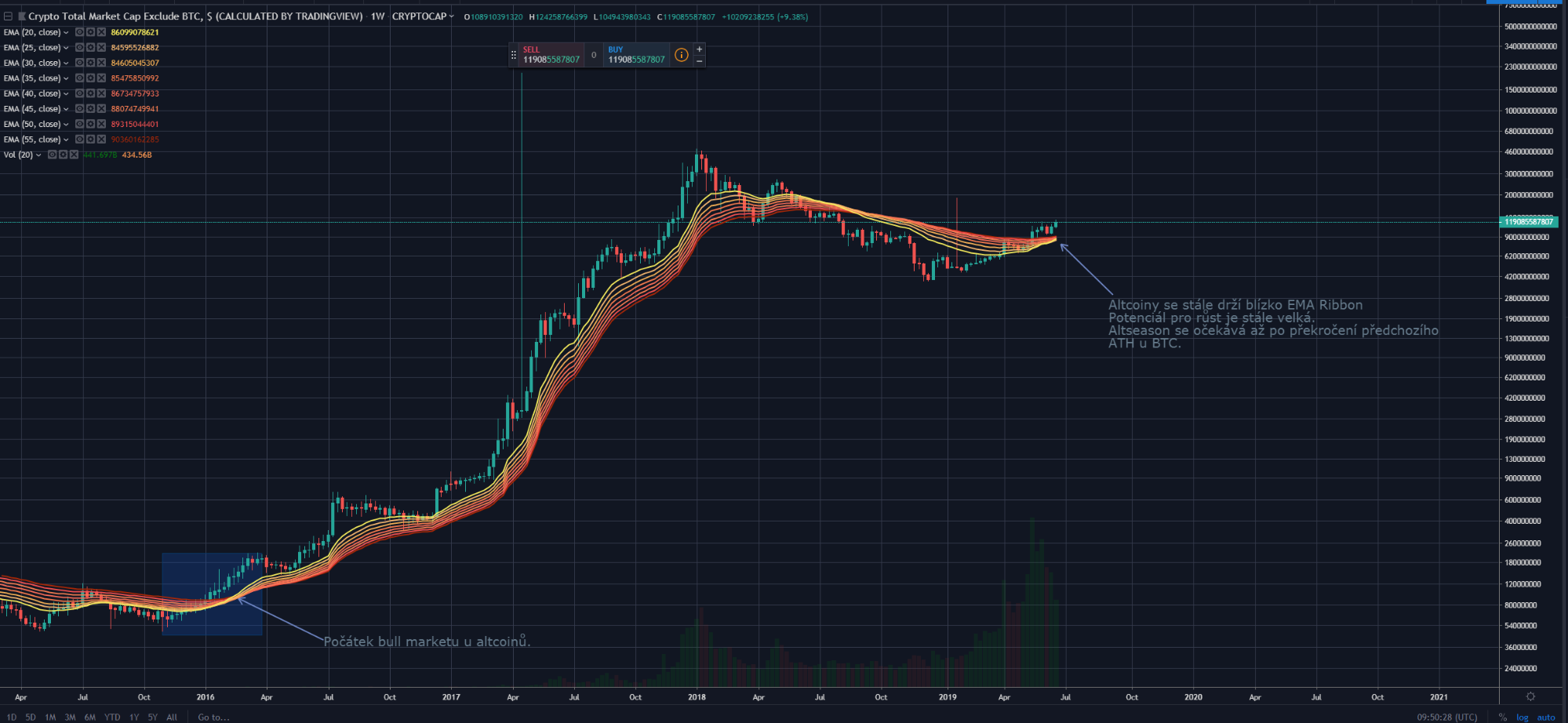The width and height of the screenshot is (1568, 723).
Task: Select the YTD time range
Action: click(112, 717)
